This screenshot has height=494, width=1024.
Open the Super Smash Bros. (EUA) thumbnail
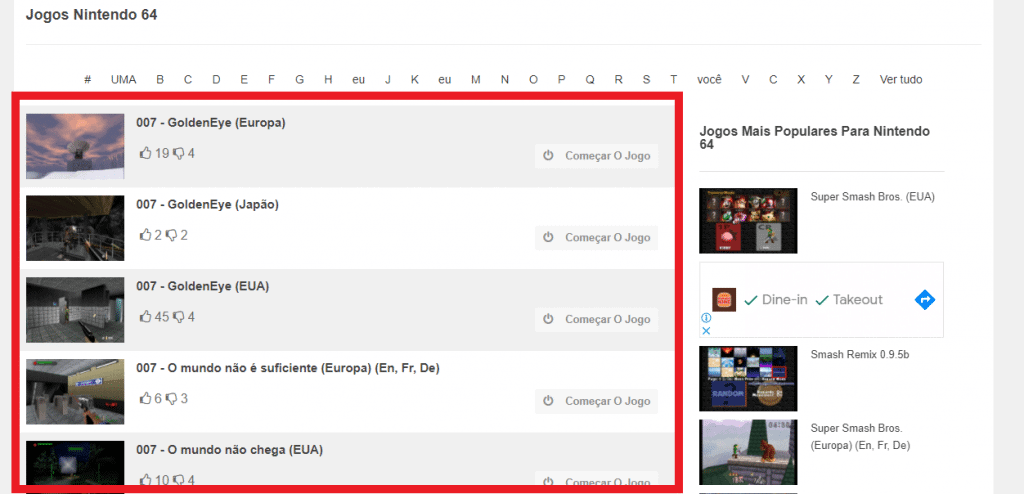(x=748, y=221)
